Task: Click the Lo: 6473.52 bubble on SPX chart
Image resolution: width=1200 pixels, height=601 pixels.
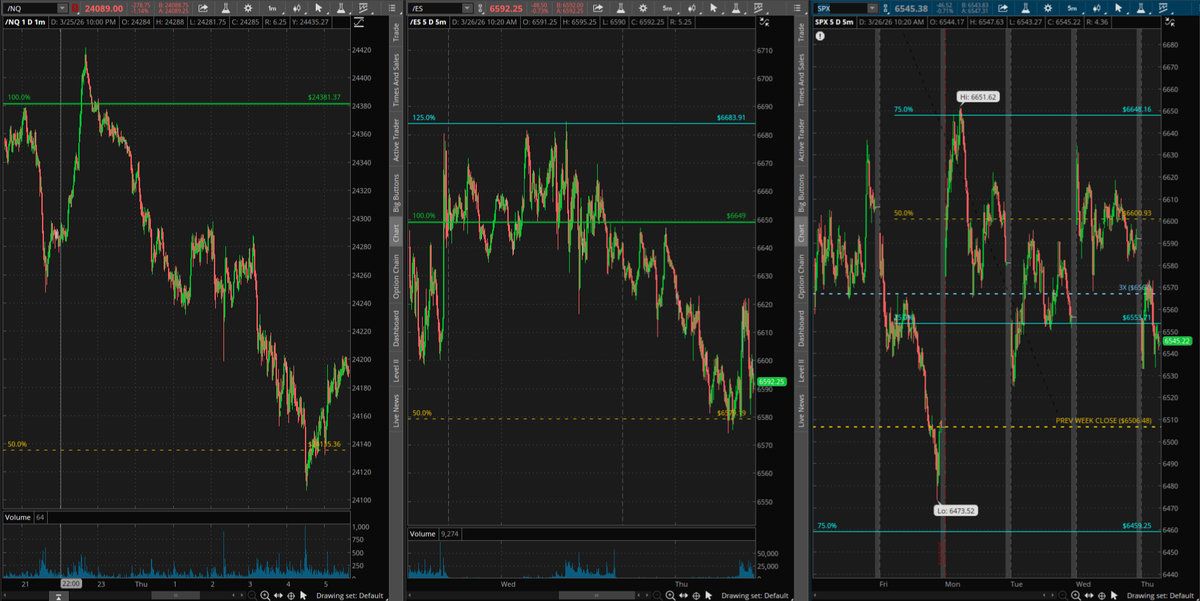Action: tap(957, 509)
